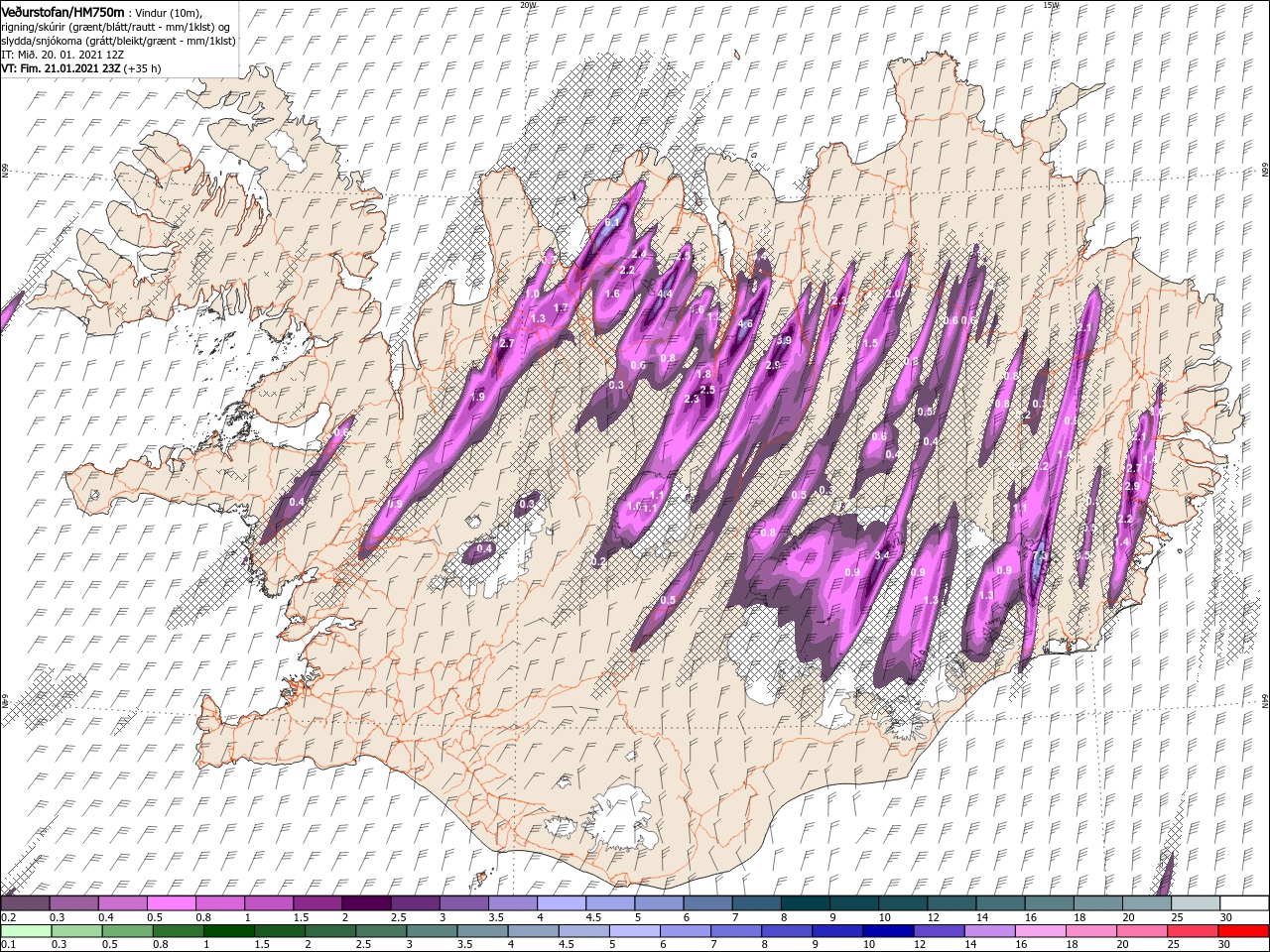Select green legend swatch between 1 and 1.5

coord(228,931)
